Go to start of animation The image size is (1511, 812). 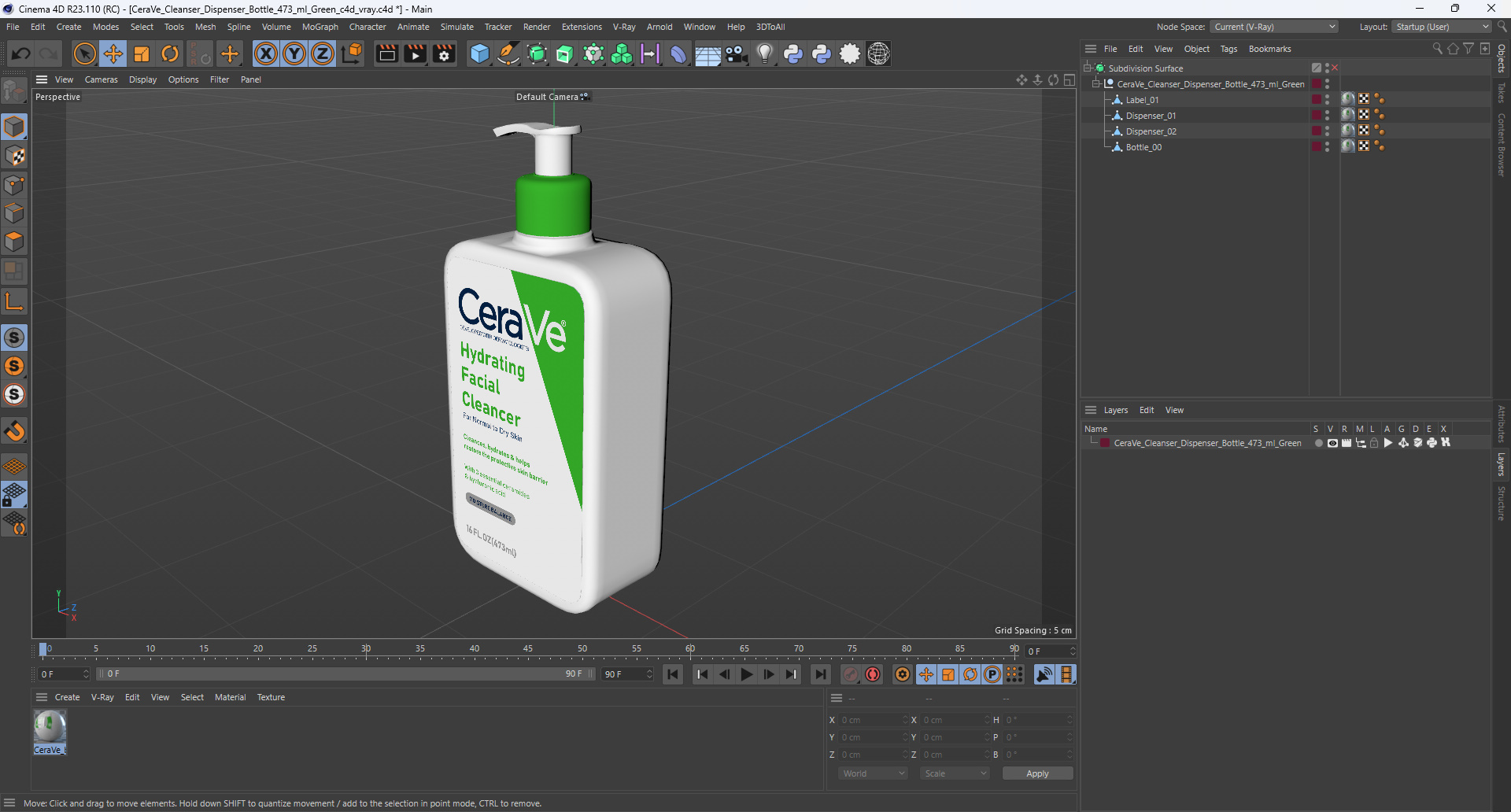click(x=673, y=674)
